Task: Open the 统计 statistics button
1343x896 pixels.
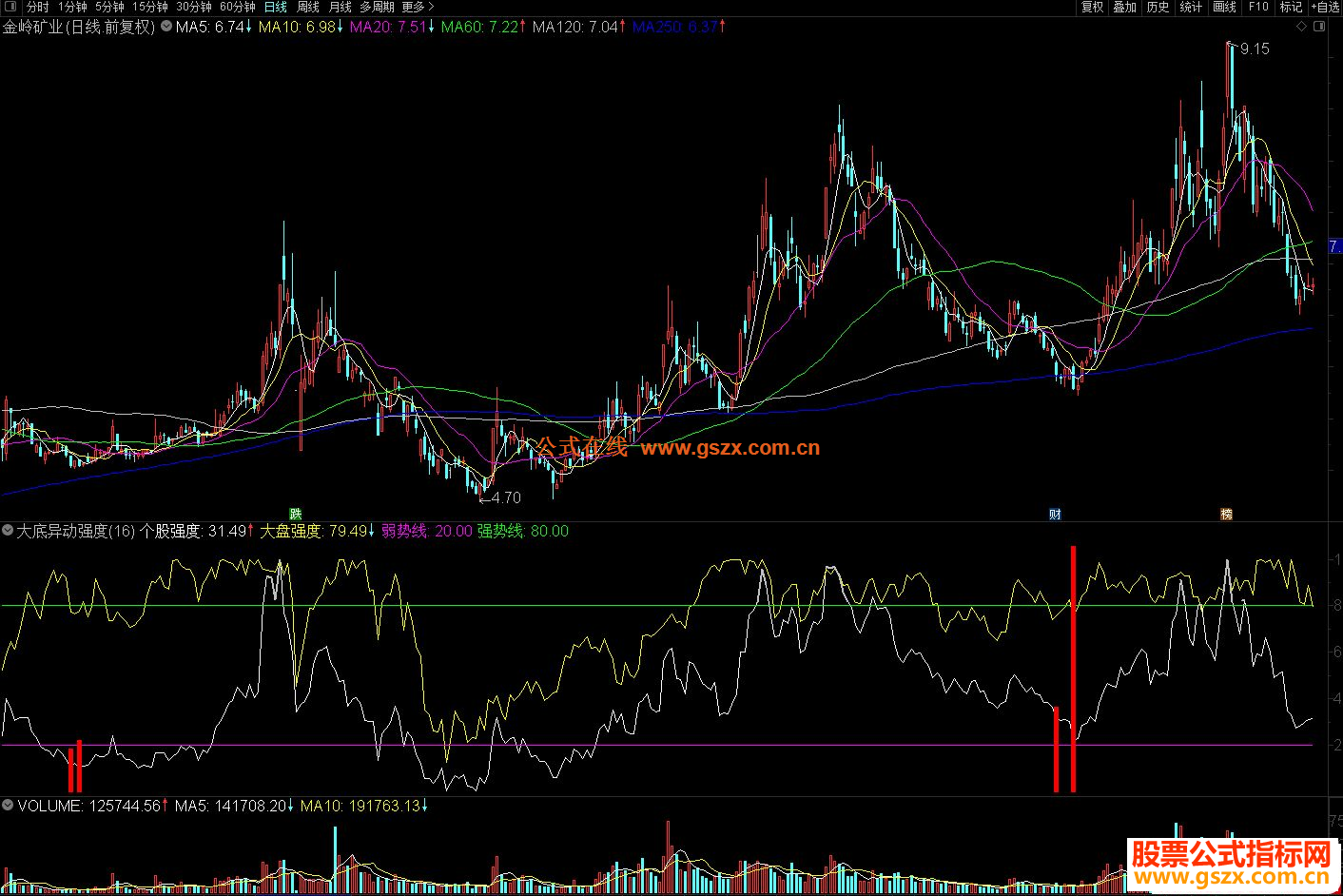Action: click(x=1191, y=7)
